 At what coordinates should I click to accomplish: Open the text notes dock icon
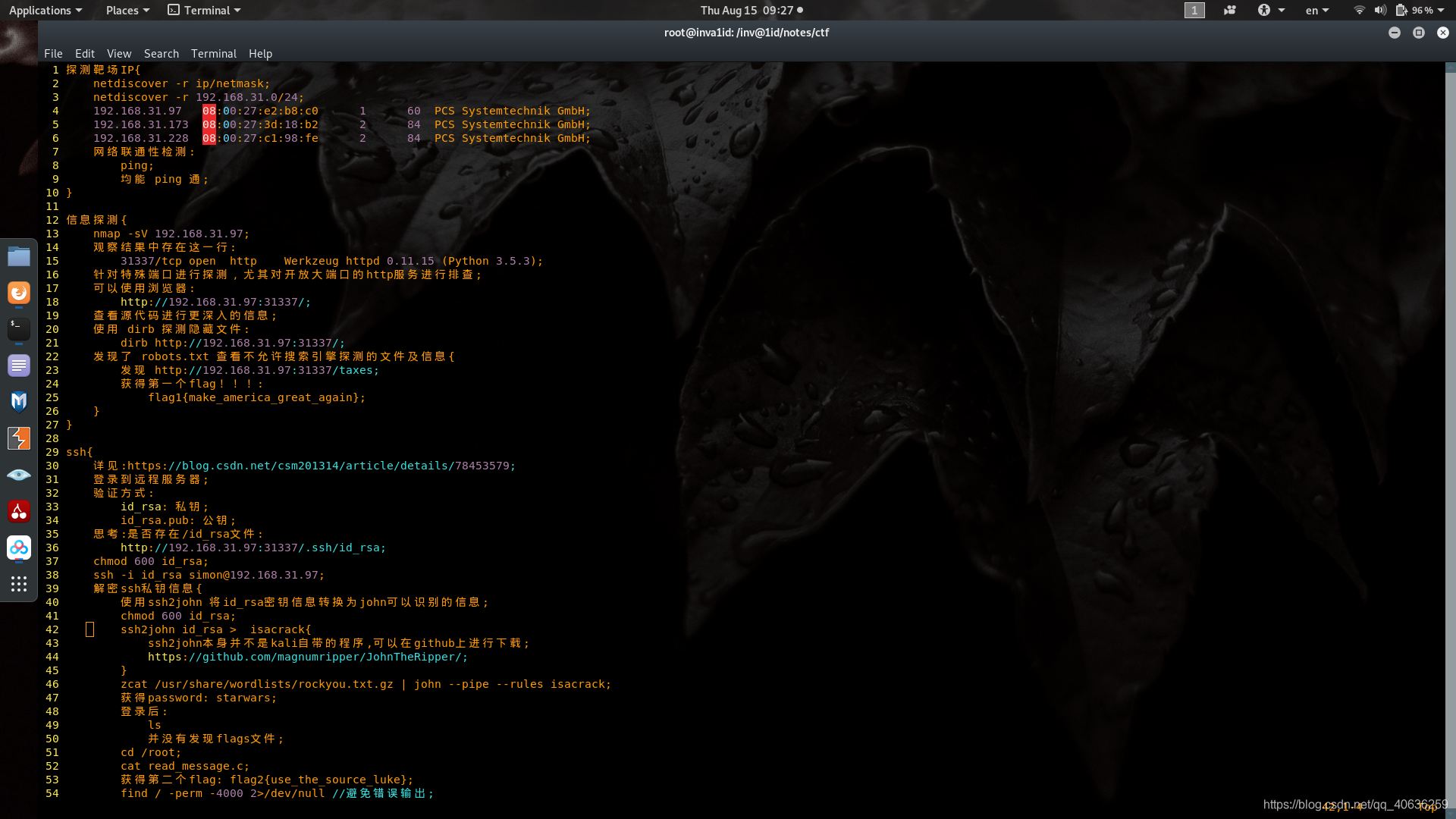pyautogui.click(x=19, y=366)
